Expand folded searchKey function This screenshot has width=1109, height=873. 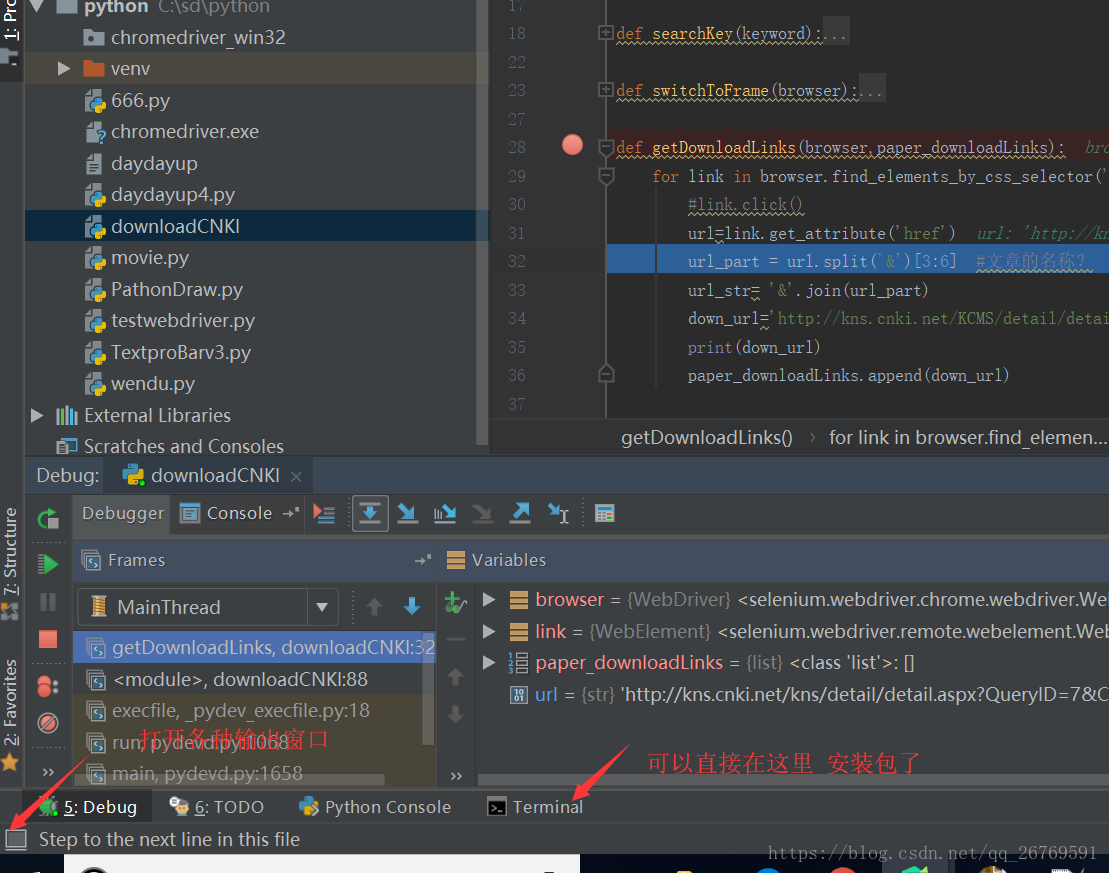pos(605,33)
